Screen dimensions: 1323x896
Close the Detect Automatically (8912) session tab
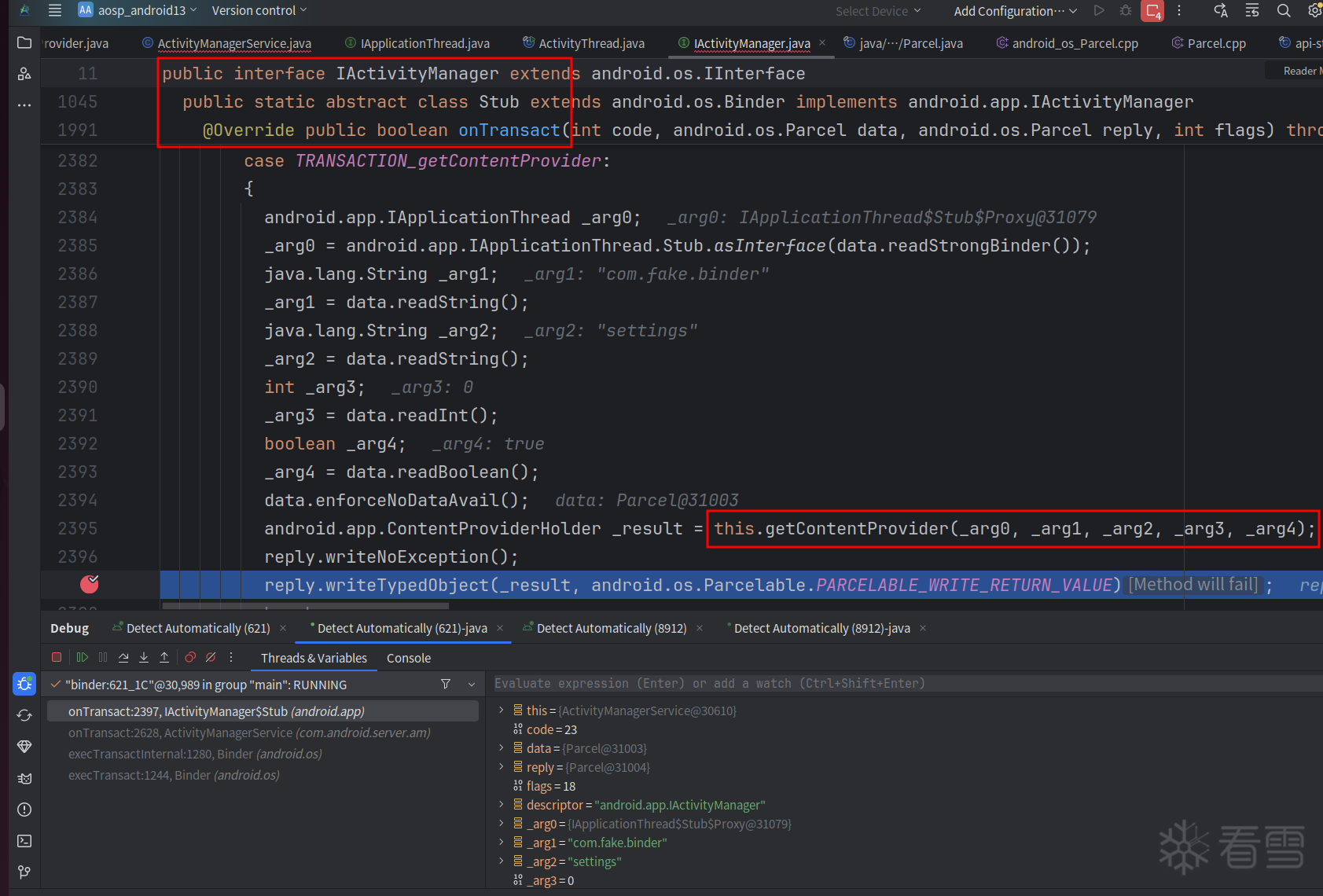point(700,628)
